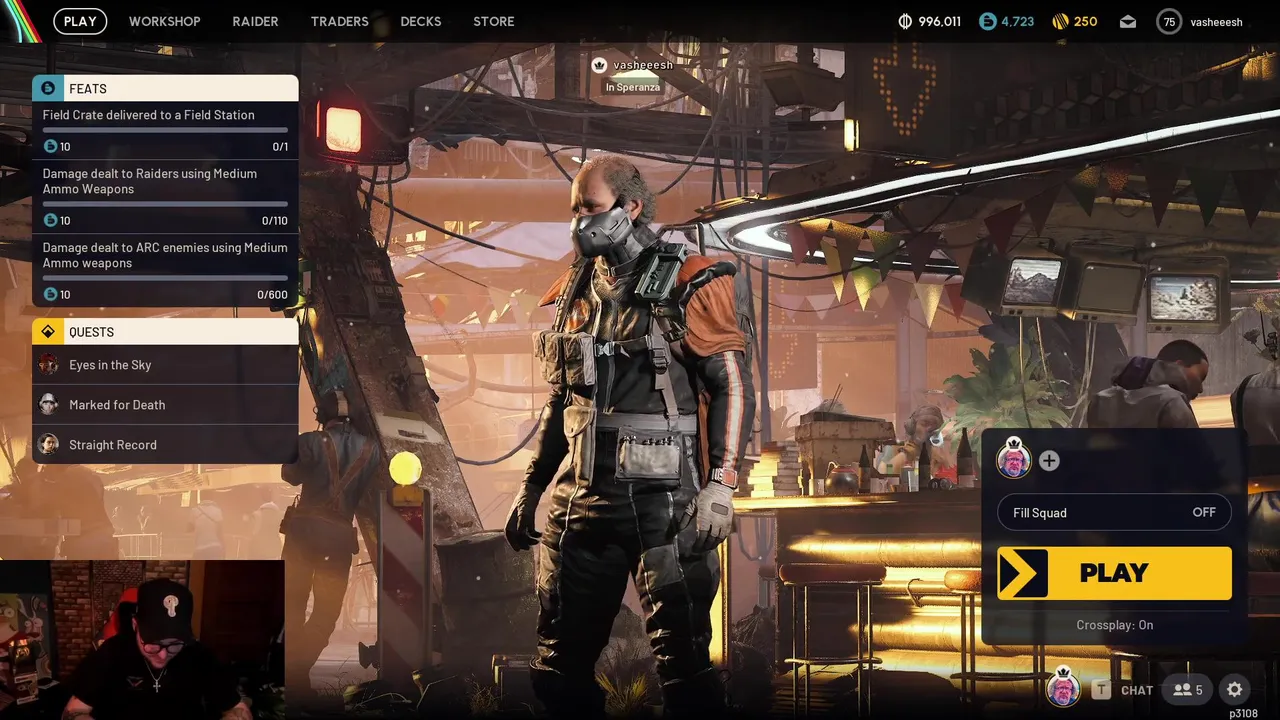This screenshot has height=720, width=1280.
Task: Click the 0/600 feat progress value
Action: 272,295
